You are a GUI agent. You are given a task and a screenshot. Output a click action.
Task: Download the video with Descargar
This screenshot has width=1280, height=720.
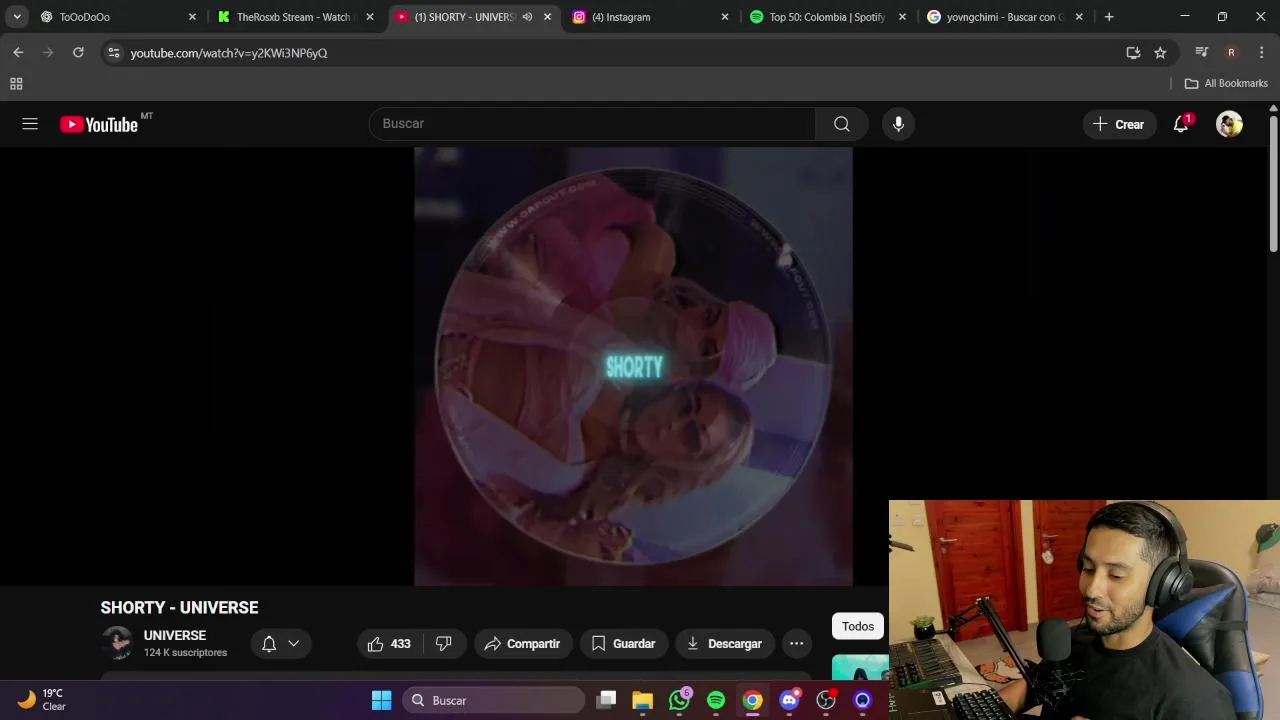pyautogui.click(x=725, y=644)
